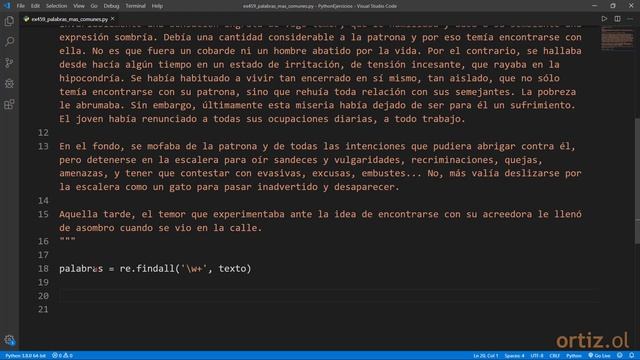Open the File menu
Image resolution: width=640 pixels, height=360 pixels.
(x=20, y=6)
